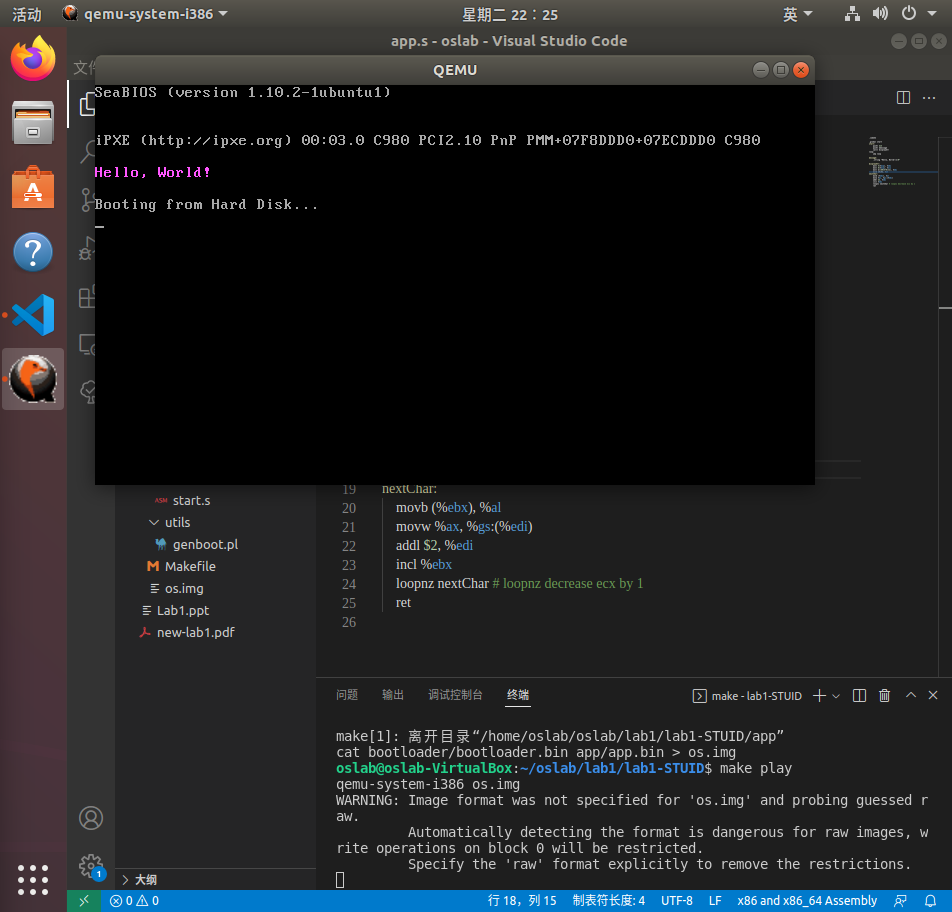Open Firefox from the Ubuntu dock
The width and height of the screenshot is (952, 912).
pos(33,58)
